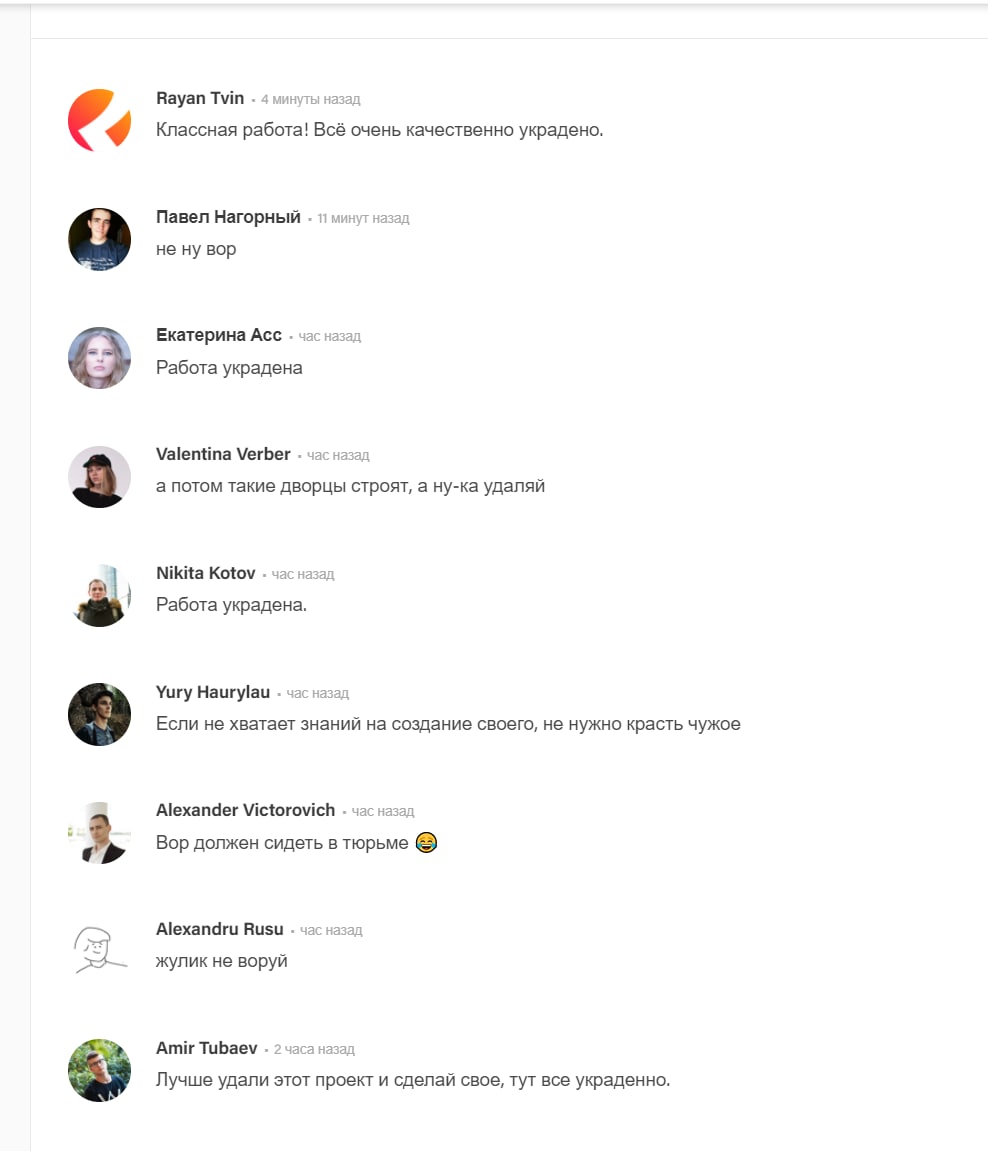Click the Valentina Verber username

pos(223,454)
